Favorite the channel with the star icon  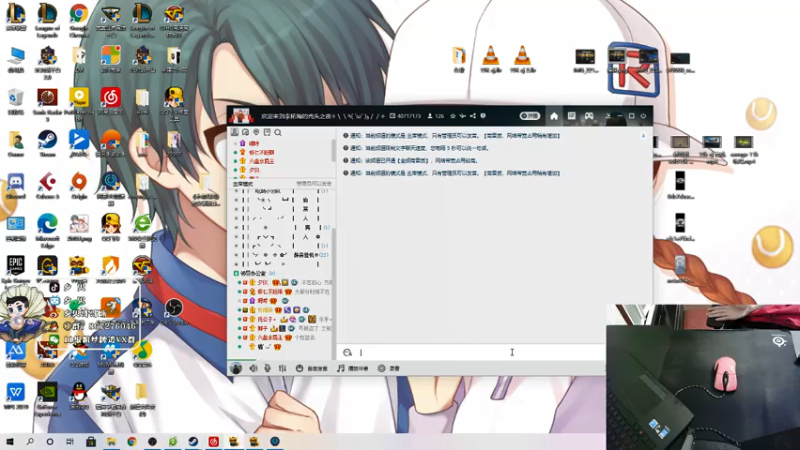pyautogui.click(x=453, y=116)
